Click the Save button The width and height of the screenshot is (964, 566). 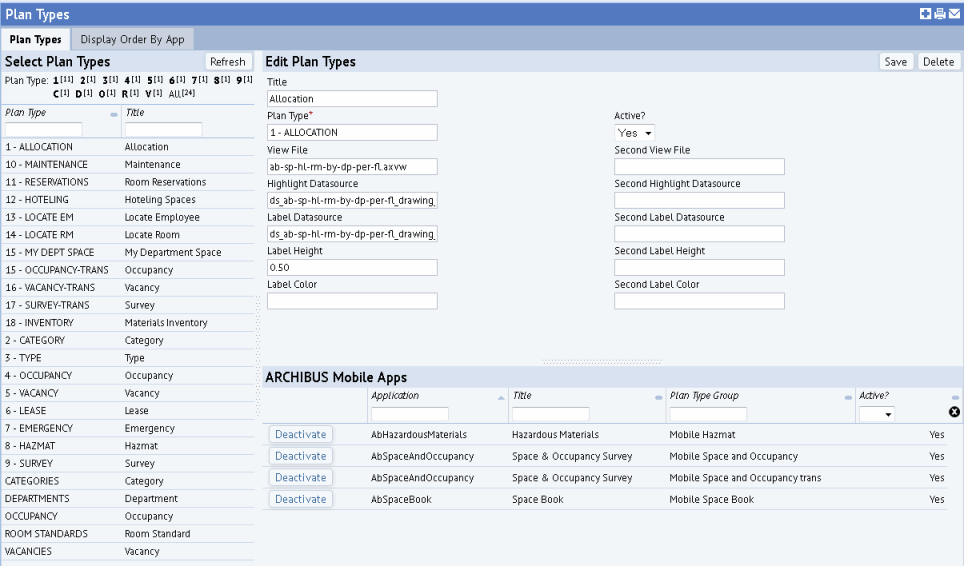coord(896,62)
